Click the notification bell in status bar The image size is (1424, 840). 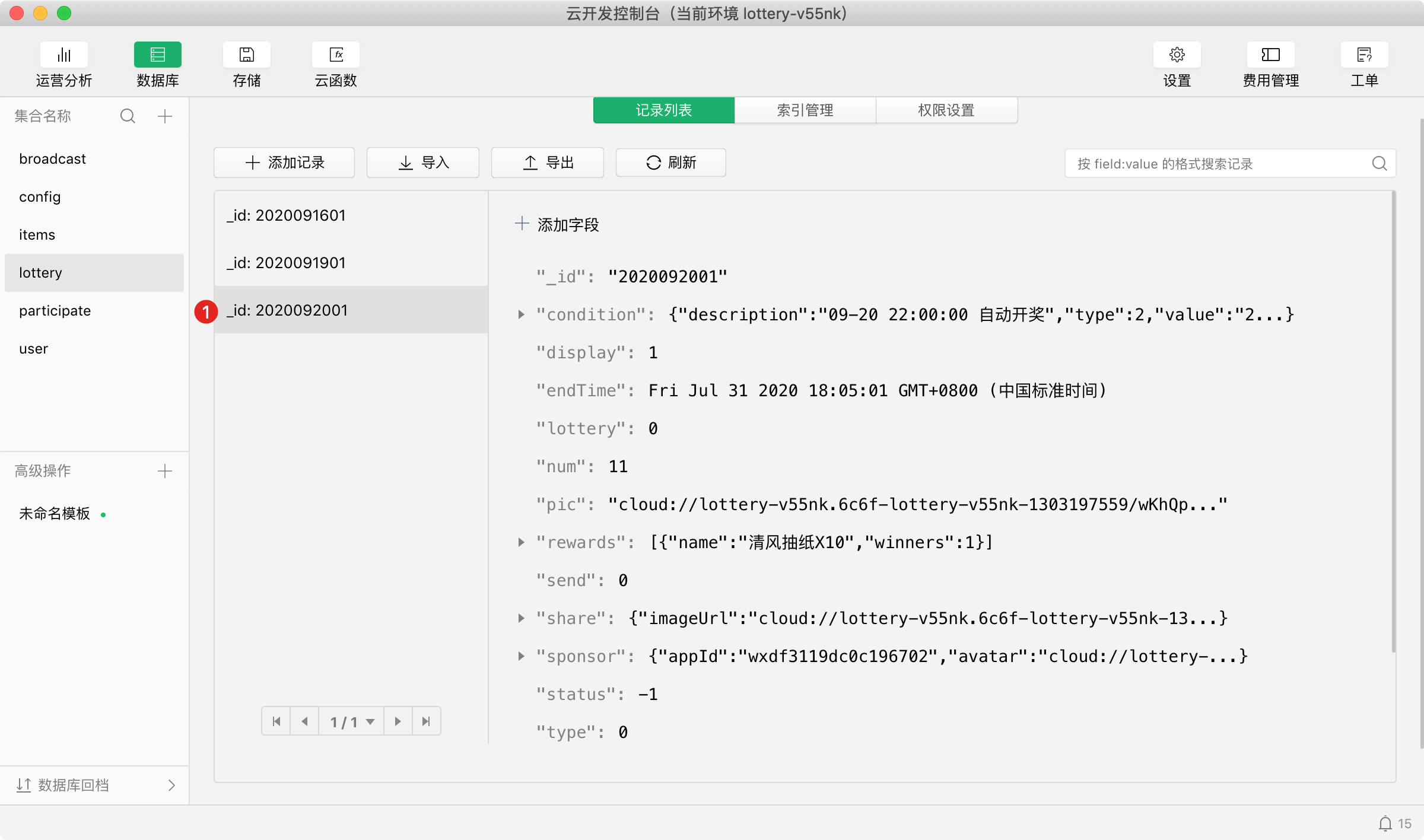(1385, 823)
